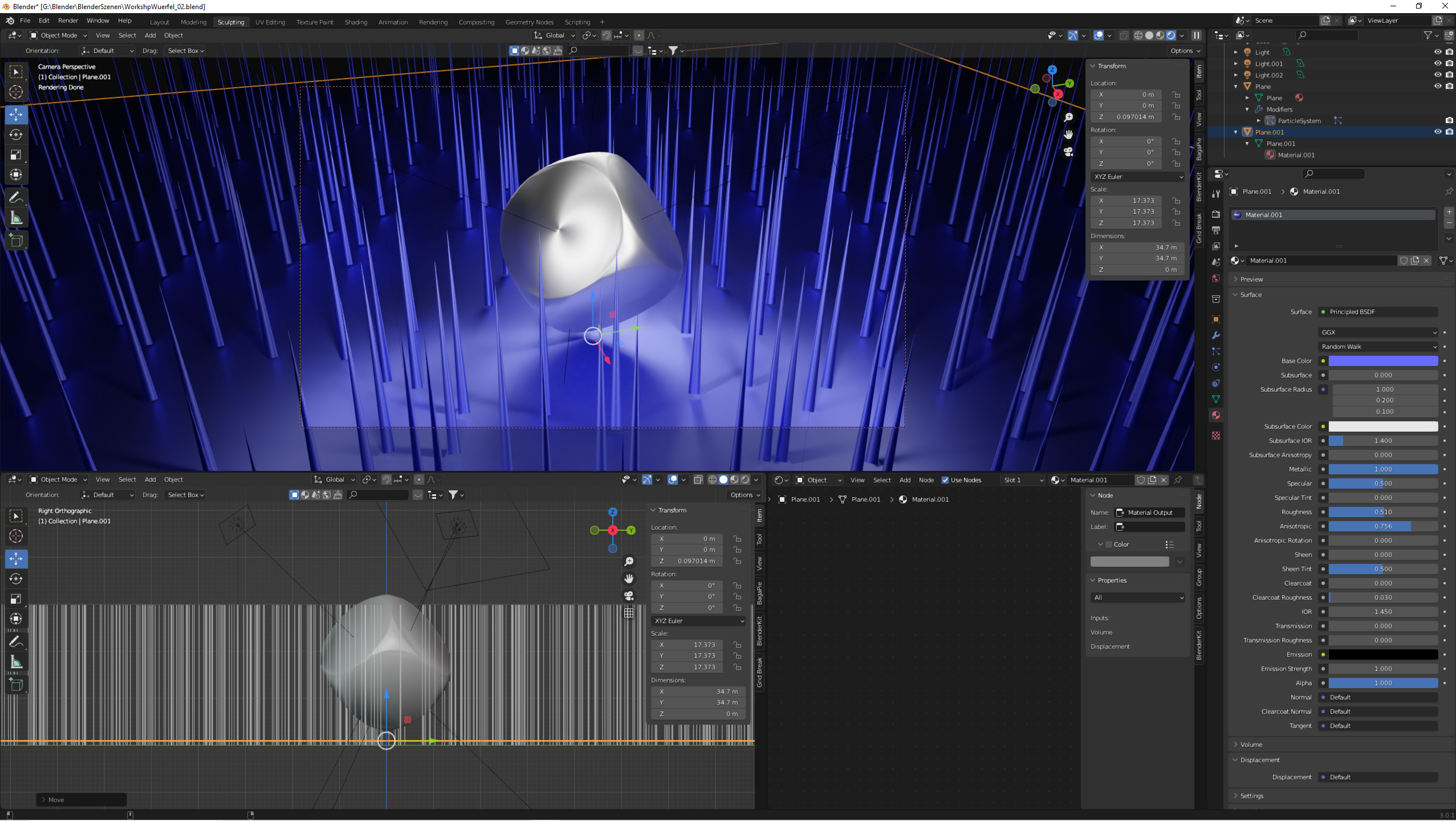
Task: Click the Roughness value field
Action: (1382, 512)
